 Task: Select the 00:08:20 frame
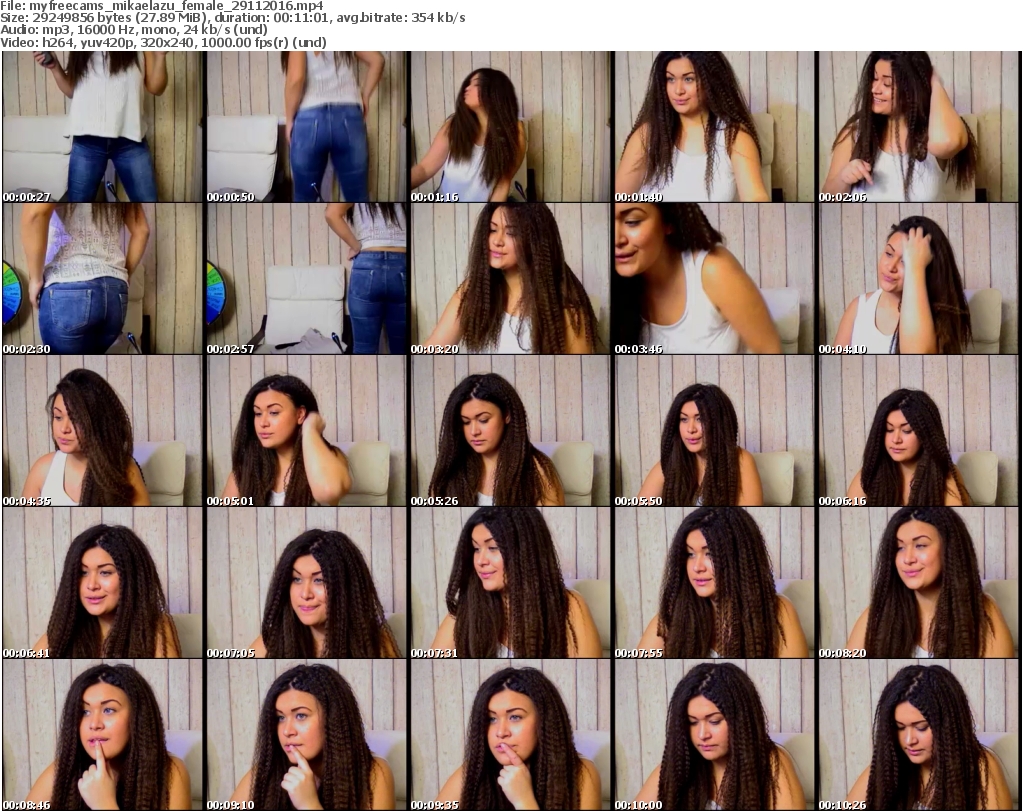pyautogui.click(x=918, y=583)
